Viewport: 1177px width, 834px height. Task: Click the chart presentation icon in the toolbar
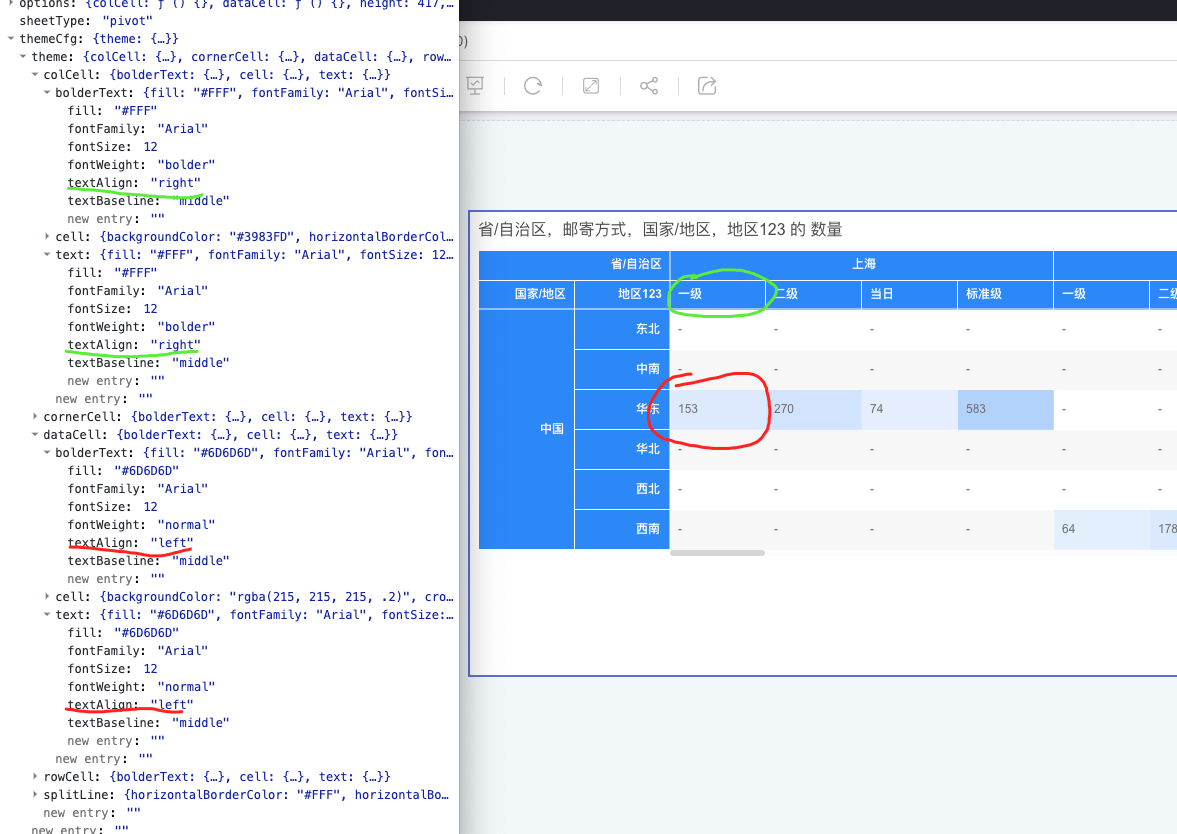[474, 86]
